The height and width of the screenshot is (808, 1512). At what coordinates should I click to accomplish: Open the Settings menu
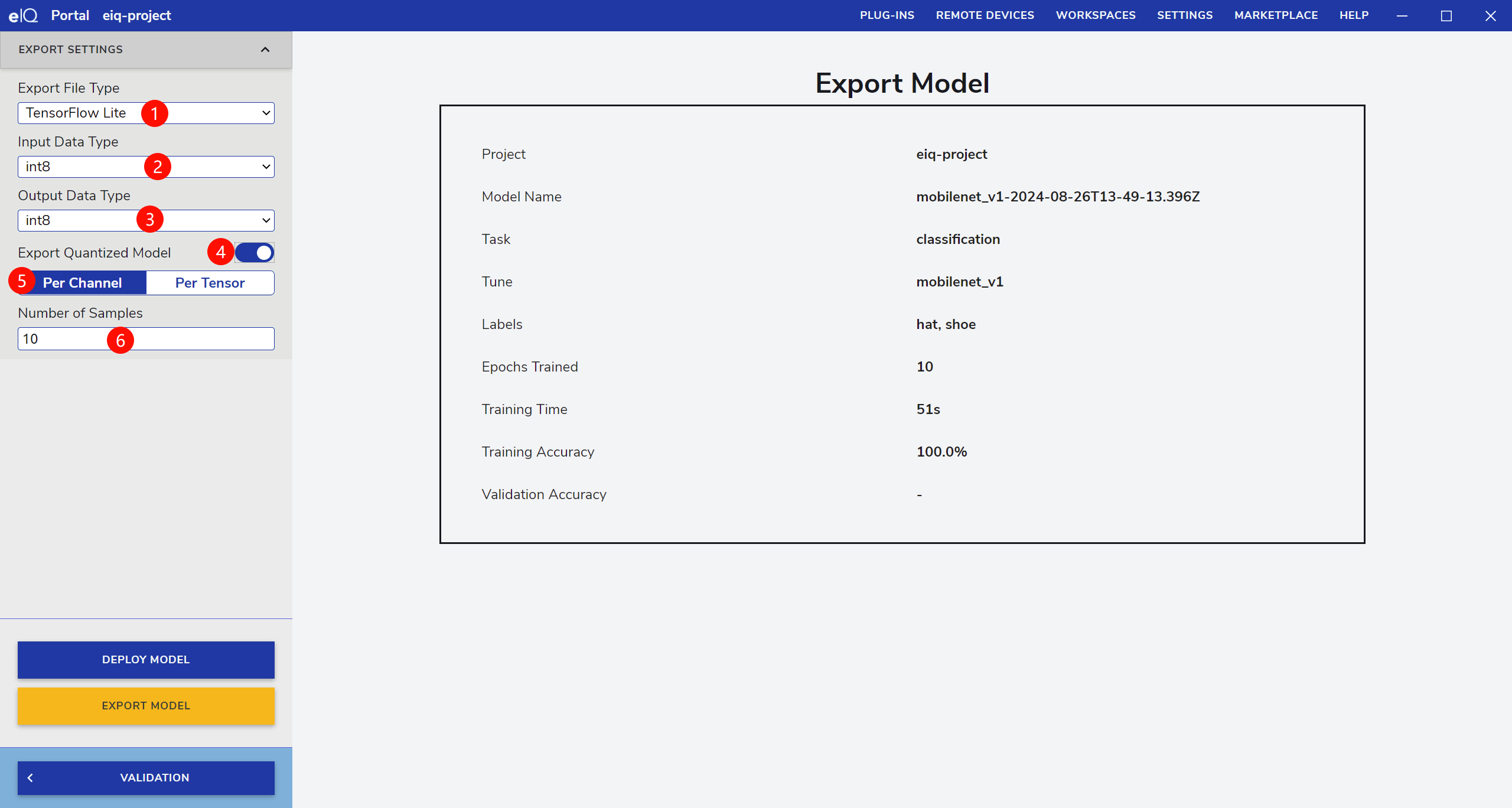coord(1185,15)
